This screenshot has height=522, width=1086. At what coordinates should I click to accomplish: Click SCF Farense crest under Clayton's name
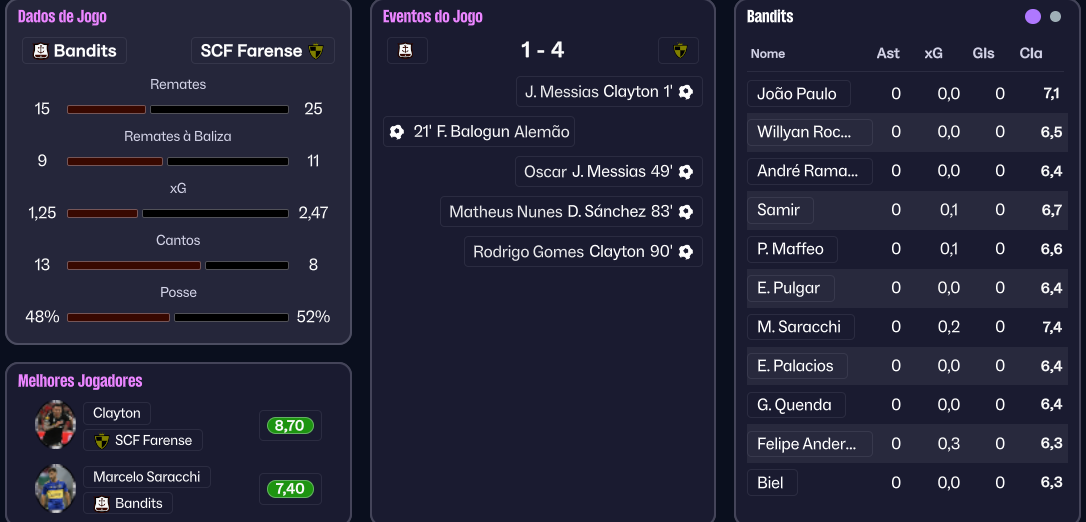point(102,440)
